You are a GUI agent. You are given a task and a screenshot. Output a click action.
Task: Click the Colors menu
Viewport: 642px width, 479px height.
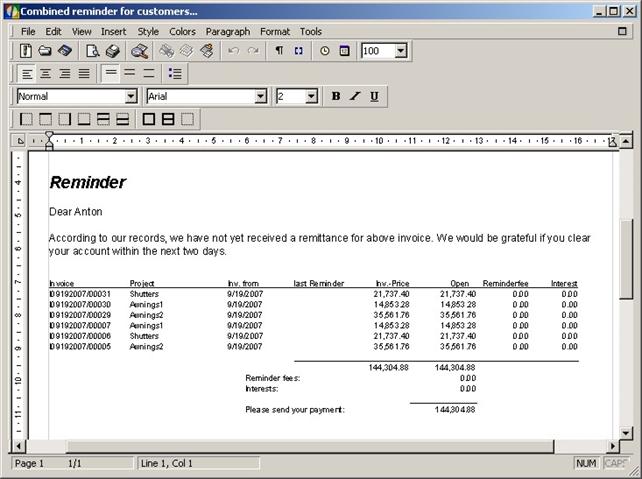182,31
